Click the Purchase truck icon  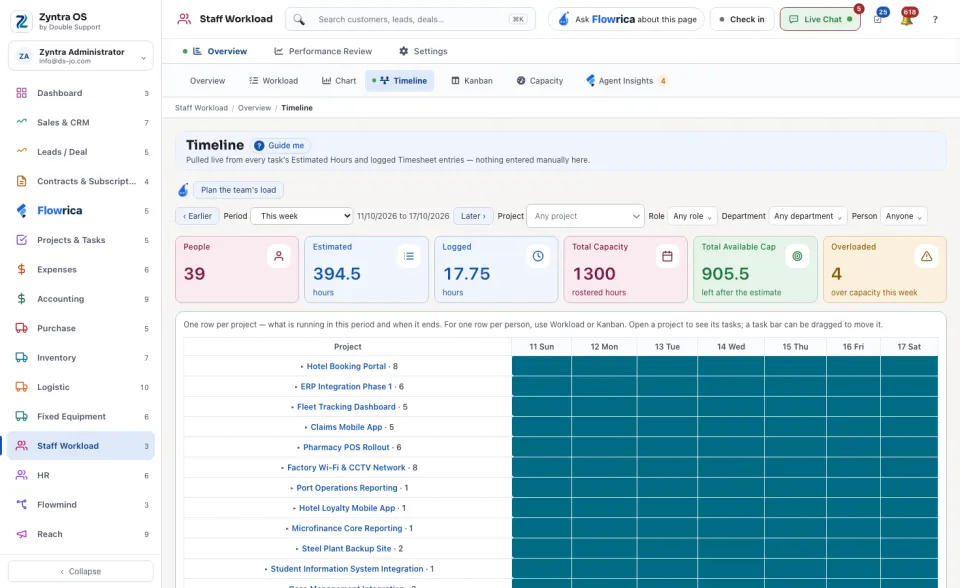click(21, 328)
